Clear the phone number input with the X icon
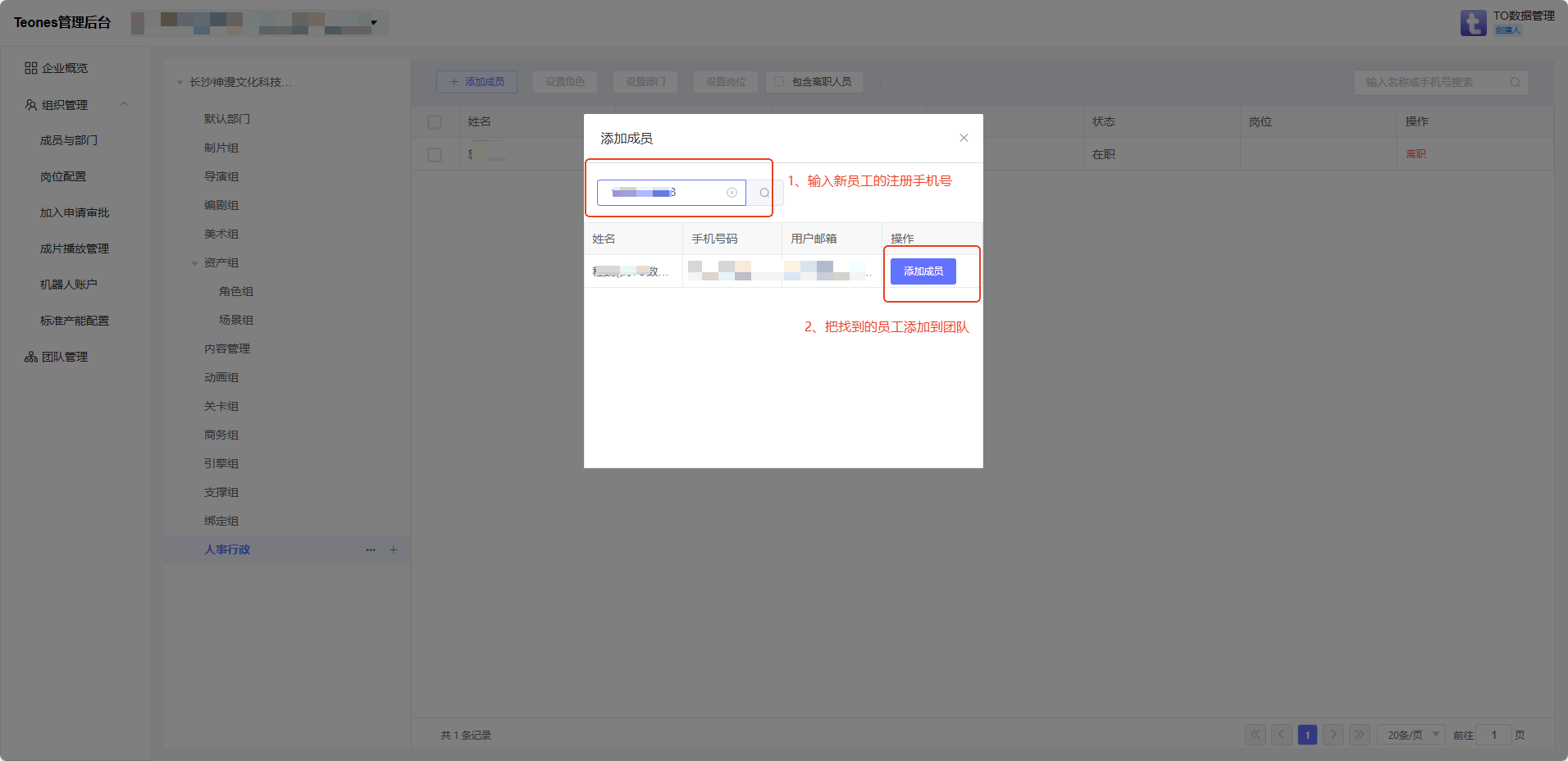 click(x=732, y=193)
